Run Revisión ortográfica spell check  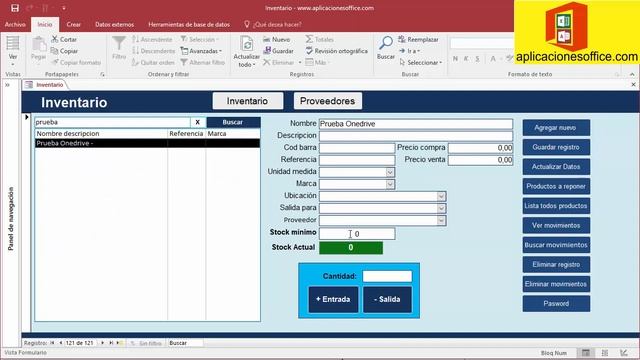click(x=336, y=51)
